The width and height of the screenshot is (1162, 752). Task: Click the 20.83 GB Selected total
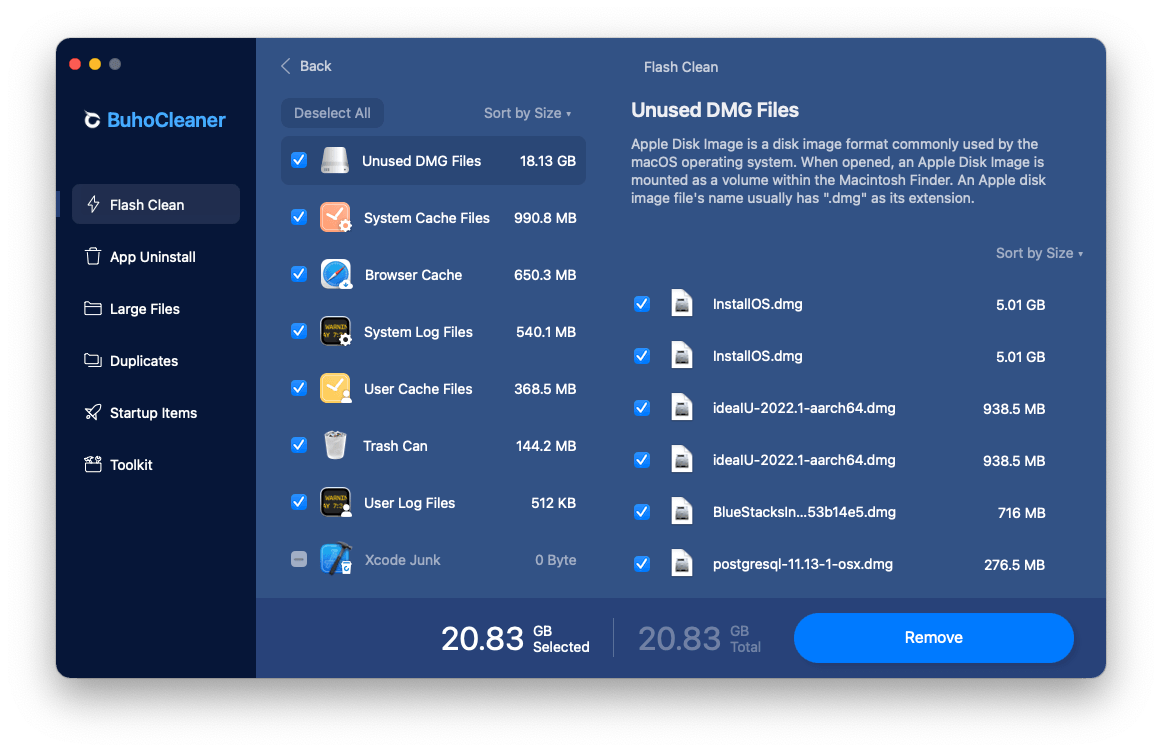(x=515, y=638)
